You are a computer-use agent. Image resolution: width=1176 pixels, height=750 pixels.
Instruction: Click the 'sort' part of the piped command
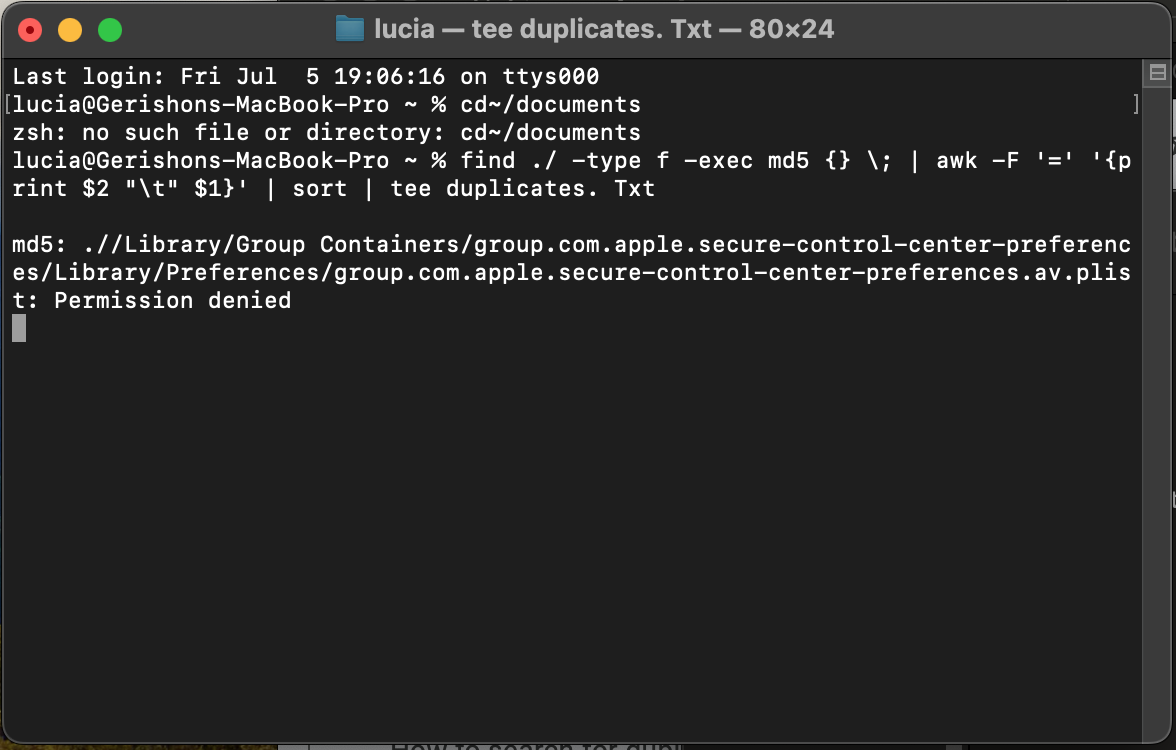(x=321, y=188)
